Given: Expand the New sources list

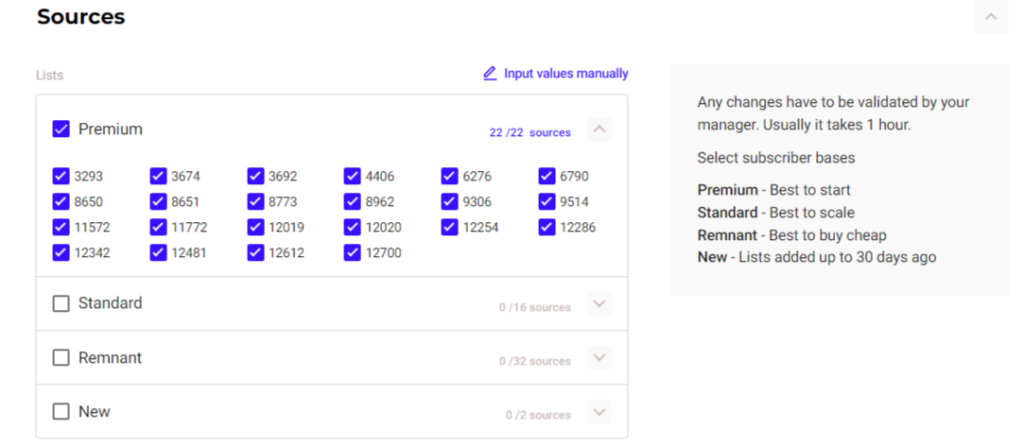Looking at the screenshot, I should coord(599,412).
